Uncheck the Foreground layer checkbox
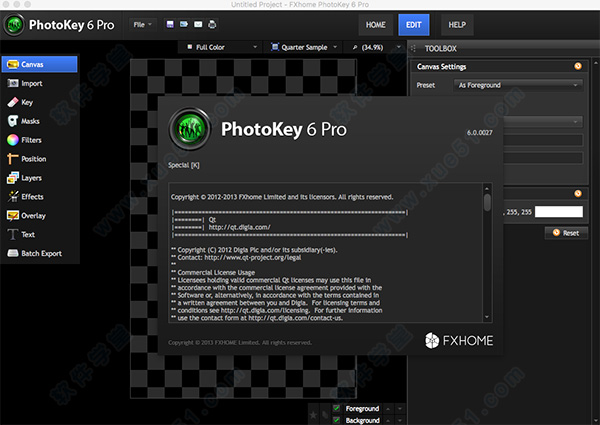Image resolution: width=600 pixels, height=425 pixels. pyautogui.click(x=336, y=408)
